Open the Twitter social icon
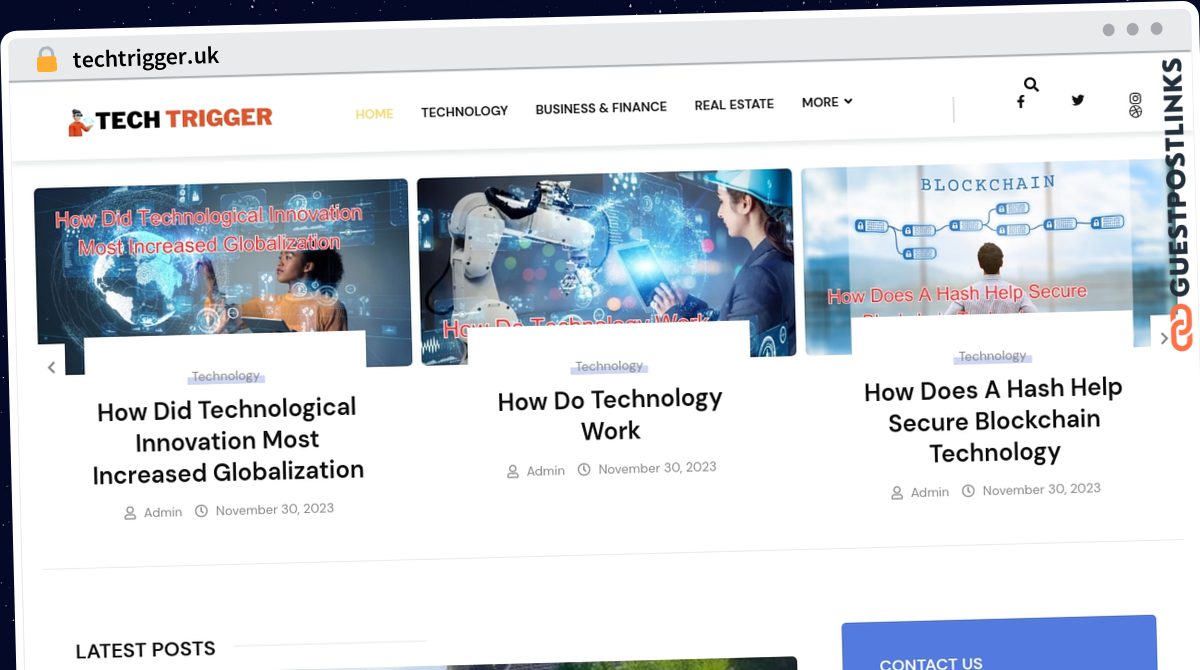The height and width of the screenshot is (670, 1200). 1078,100
